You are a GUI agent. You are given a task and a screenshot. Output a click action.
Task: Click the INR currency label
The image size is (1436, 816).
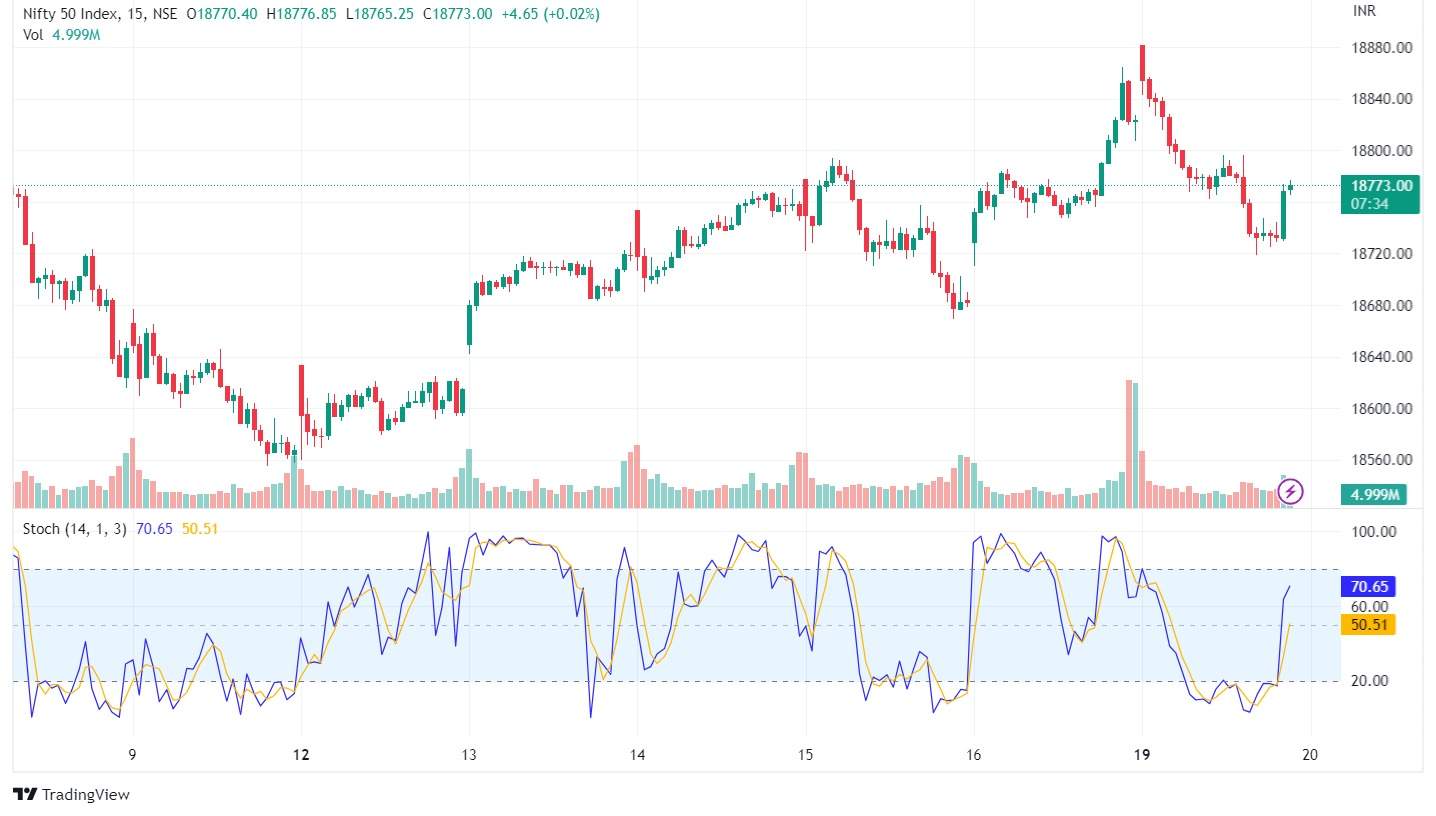[x=1366, y=10]
